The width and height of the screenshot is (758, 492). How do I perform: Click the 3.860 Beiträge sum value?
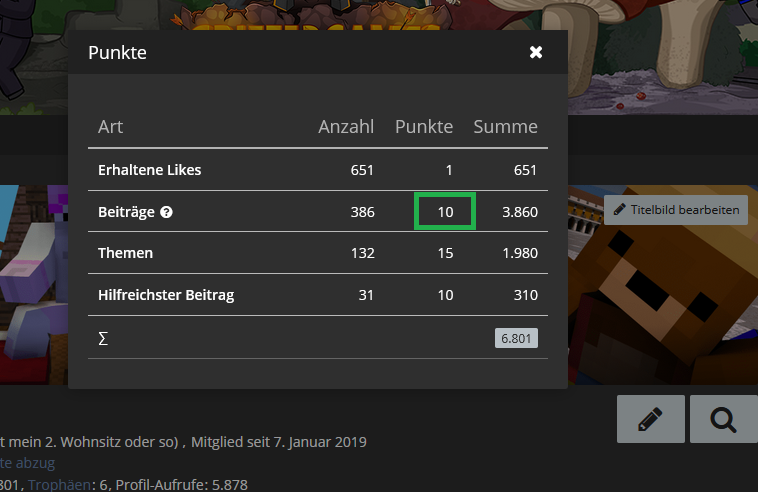coord(520,212)
